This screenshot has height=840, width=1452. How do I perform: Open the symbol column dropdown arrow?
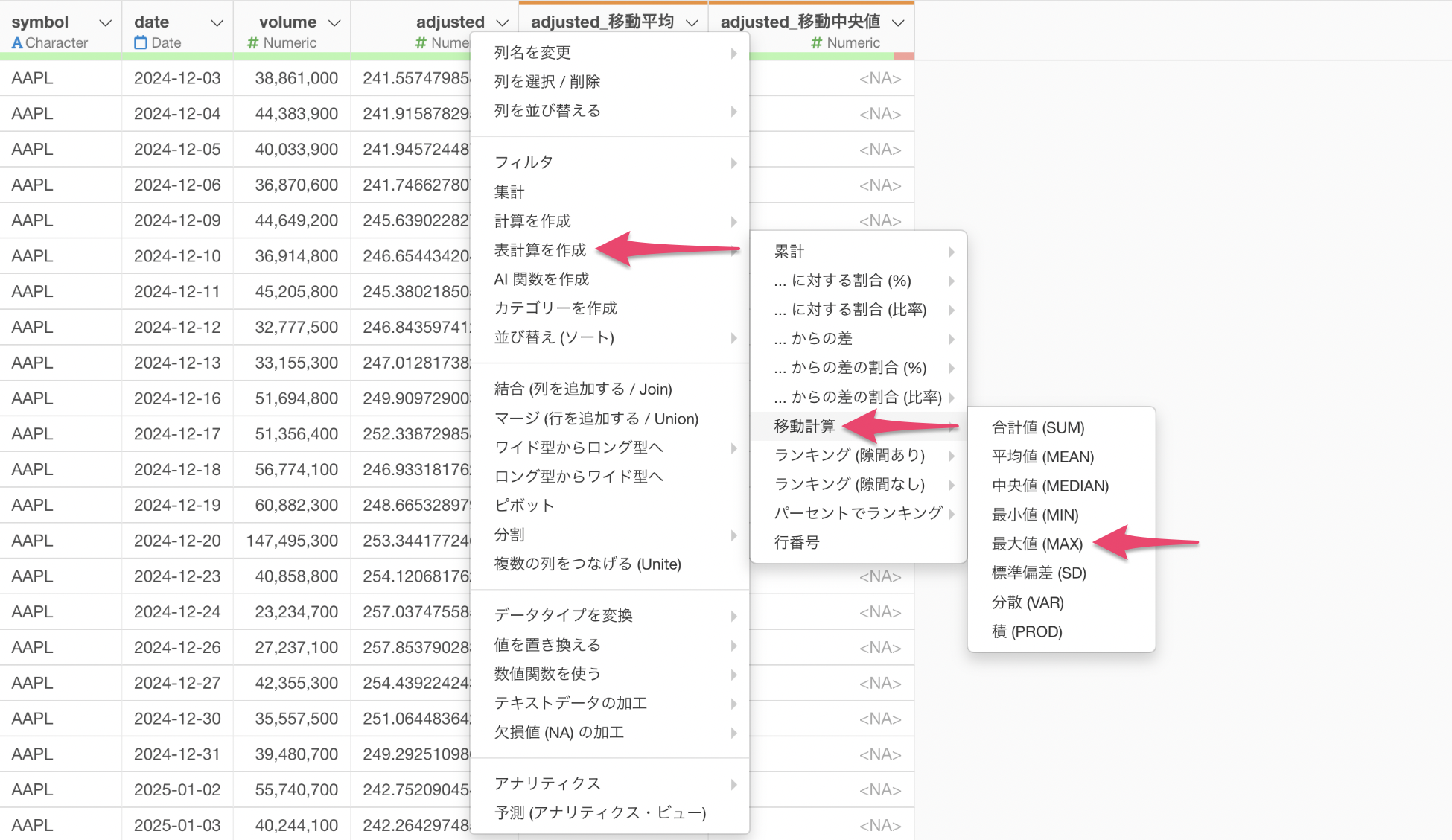tap(105, 23)
